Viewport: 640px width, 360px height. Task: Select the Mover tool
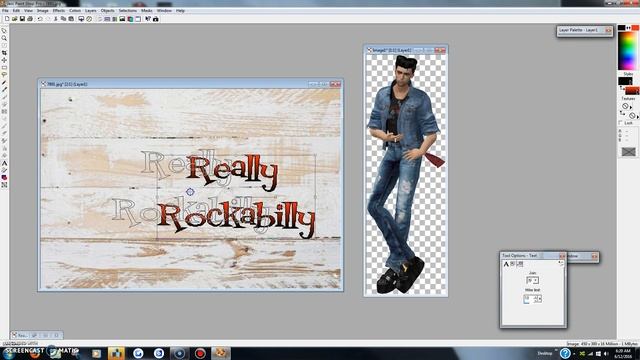coord(4,60)
